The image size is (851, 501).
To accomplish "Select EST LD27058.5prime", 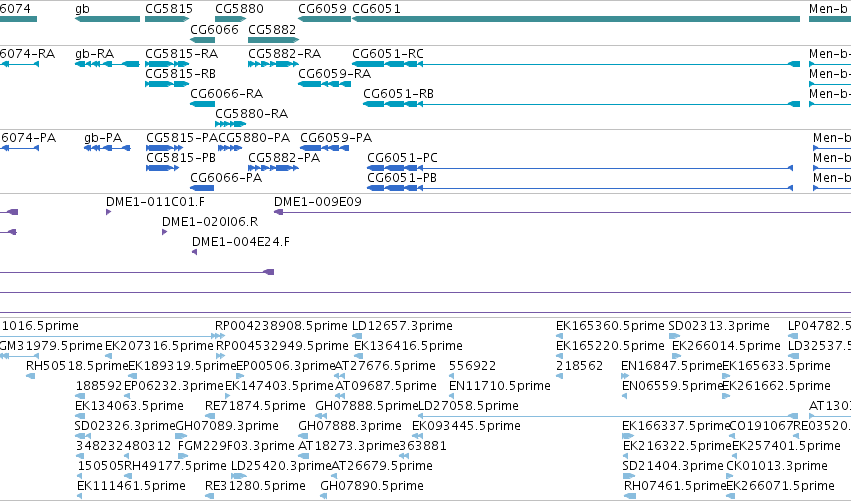I will (x=468, y=406).
